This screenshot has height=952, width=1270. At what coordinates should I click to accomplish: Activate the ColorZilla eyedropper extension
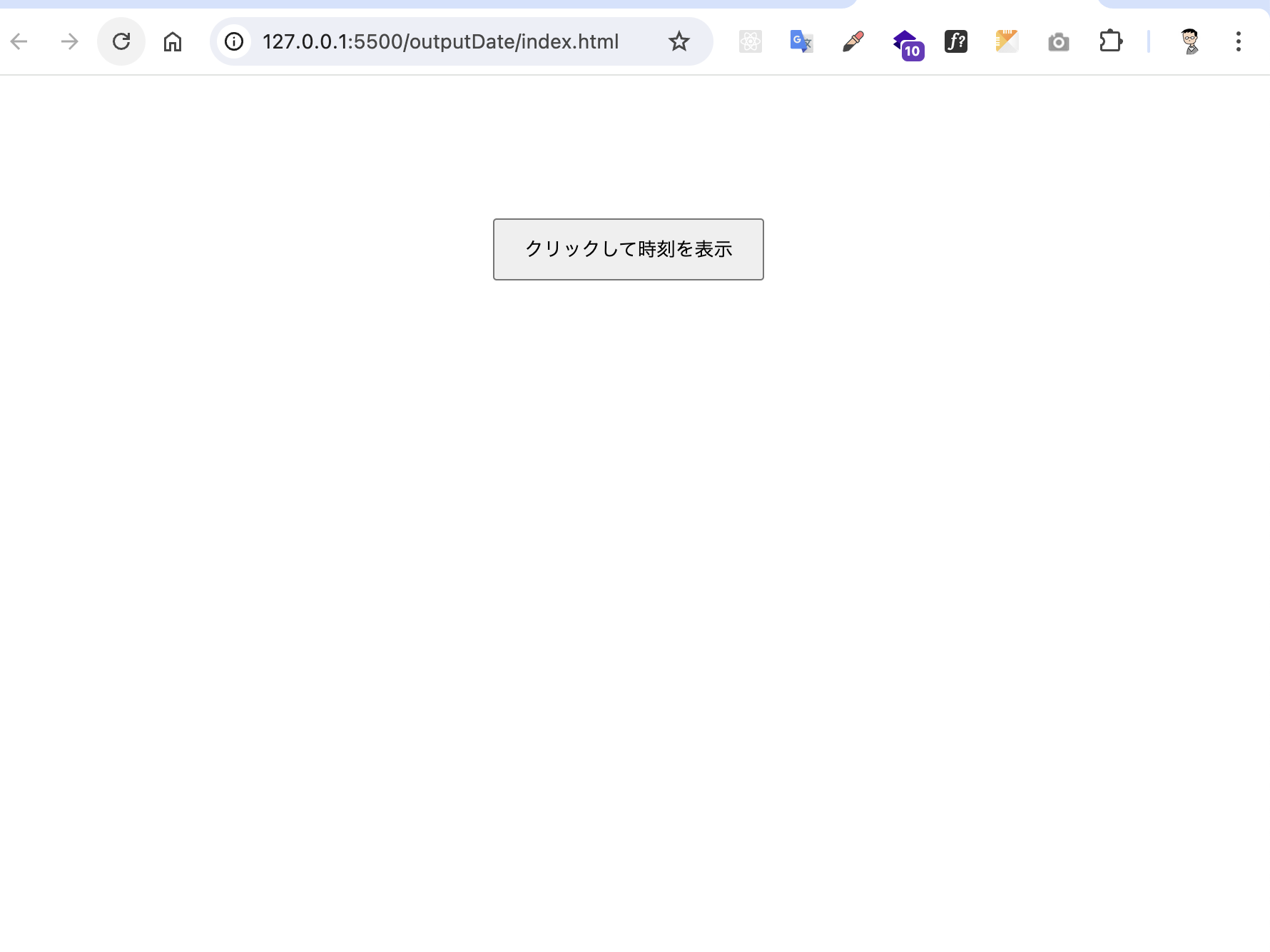coord(852,41)
